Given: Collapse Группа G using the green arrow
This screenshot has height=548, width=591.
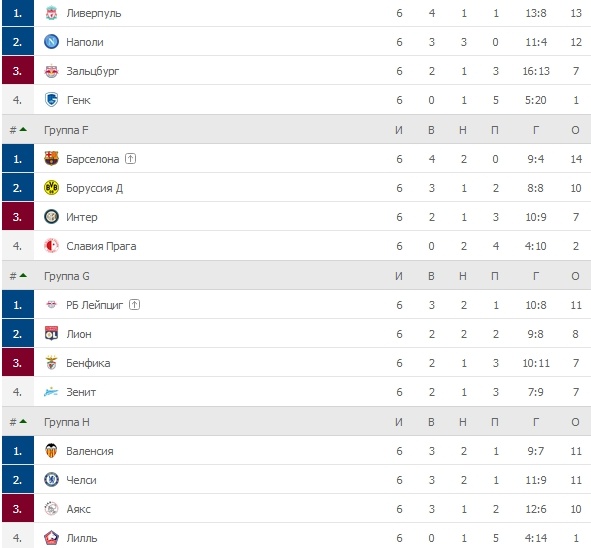Looking at the screenshot, I should tap(23, 275).
